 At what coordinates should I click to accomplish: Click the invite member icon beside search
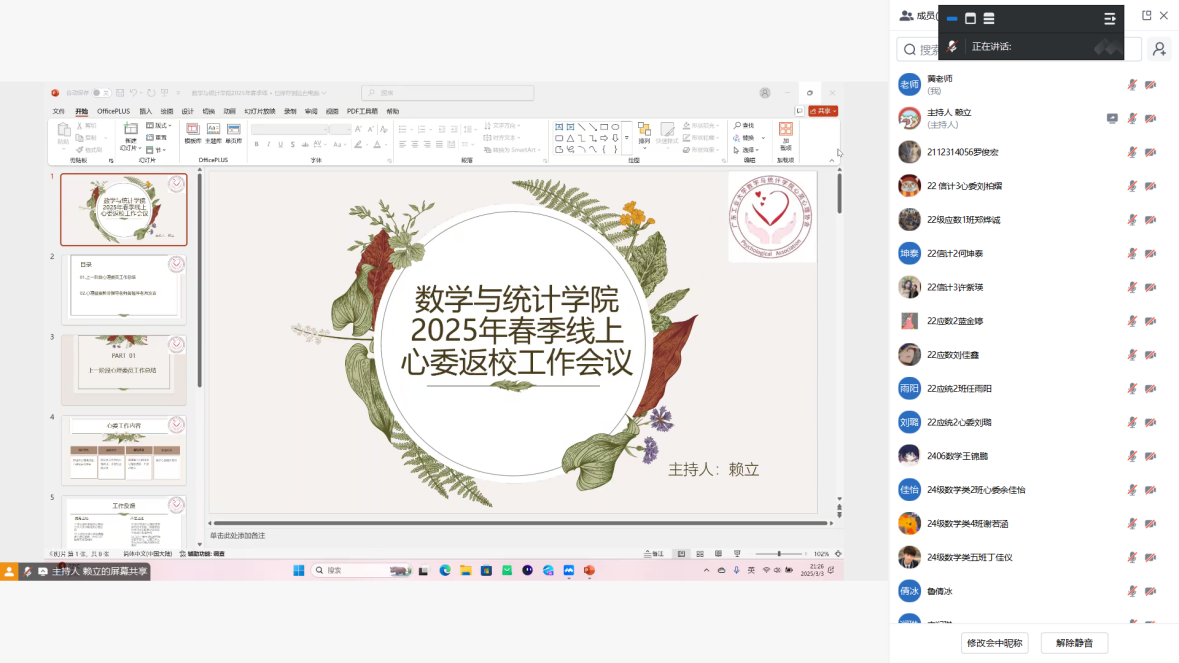pos(1159,48)
